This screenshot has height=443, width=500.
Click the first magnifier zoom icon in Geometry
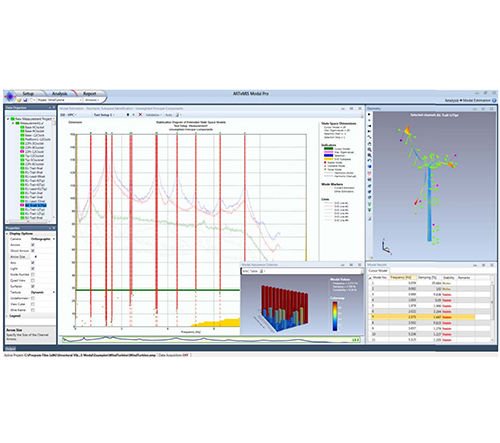pos(369,150)
